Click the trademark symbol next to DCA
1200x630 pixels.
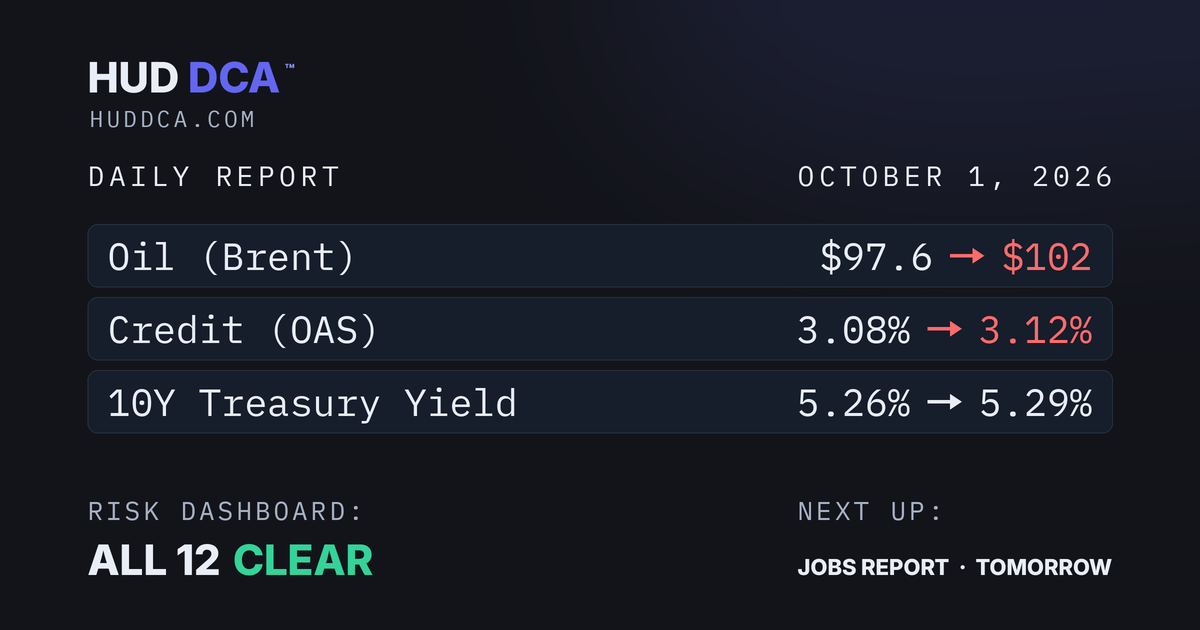click(x=290, y=66)
